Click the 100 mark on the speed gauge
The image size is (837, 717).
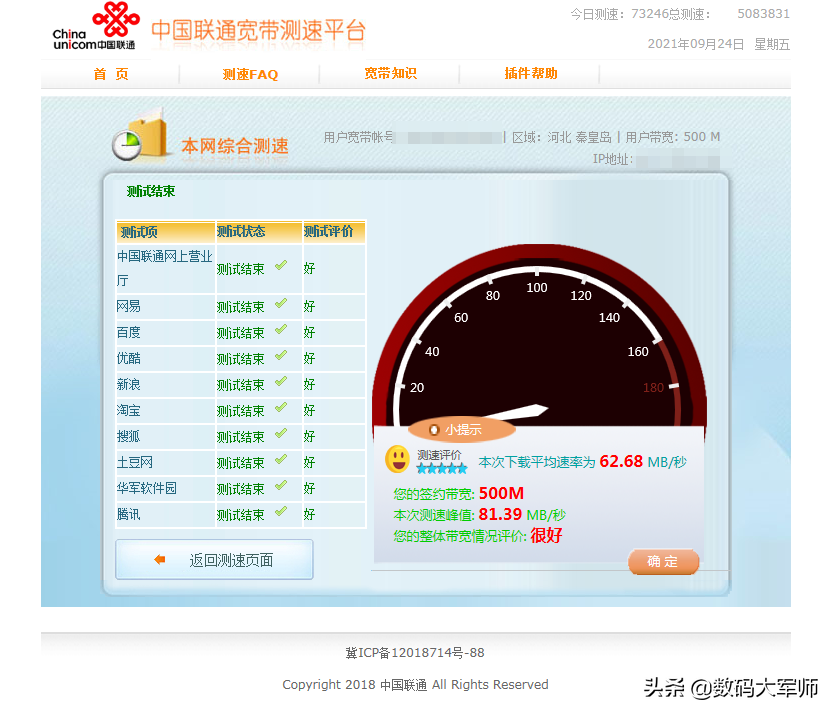[537, 288]
